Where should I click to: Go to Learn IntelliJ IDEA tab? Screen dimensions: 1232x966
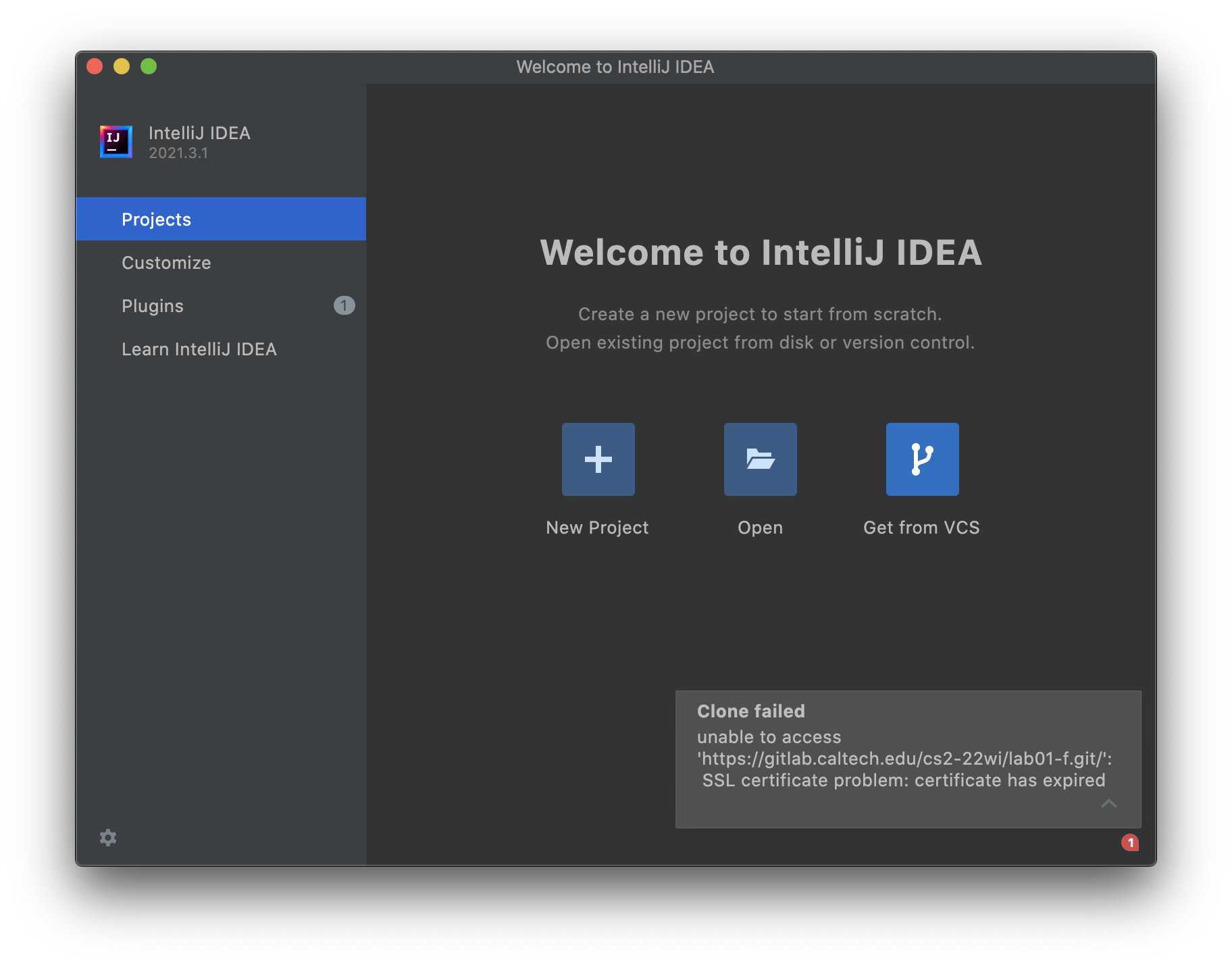tap(199, 349)
